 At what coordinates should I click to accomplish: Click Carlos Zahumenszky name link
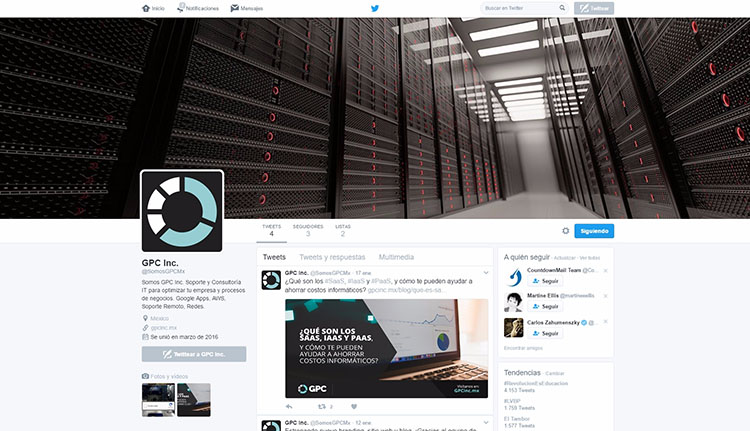pos(553,322)
